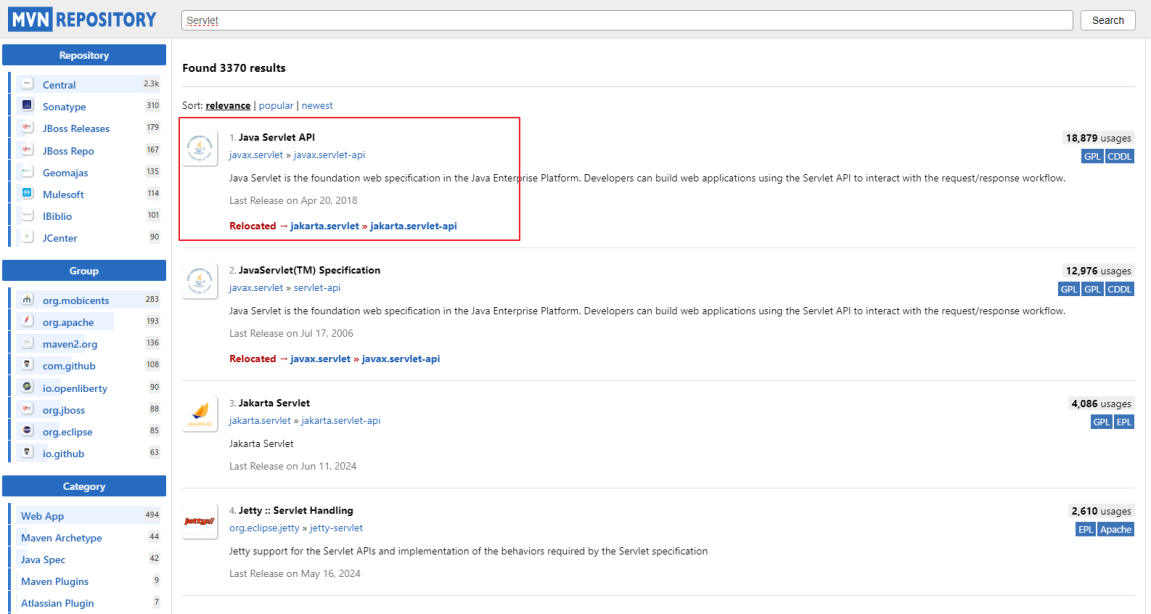Image resolution: width=1151 pixels, height=614 pixels.
Task: Click the Jakarta Servlet artifact icon
Action: (201, 415)
